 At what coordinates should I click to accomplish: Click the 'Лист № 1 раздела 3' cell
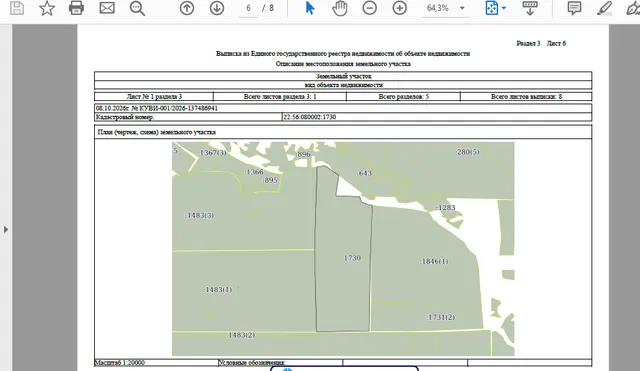click(x=154, y=97)
